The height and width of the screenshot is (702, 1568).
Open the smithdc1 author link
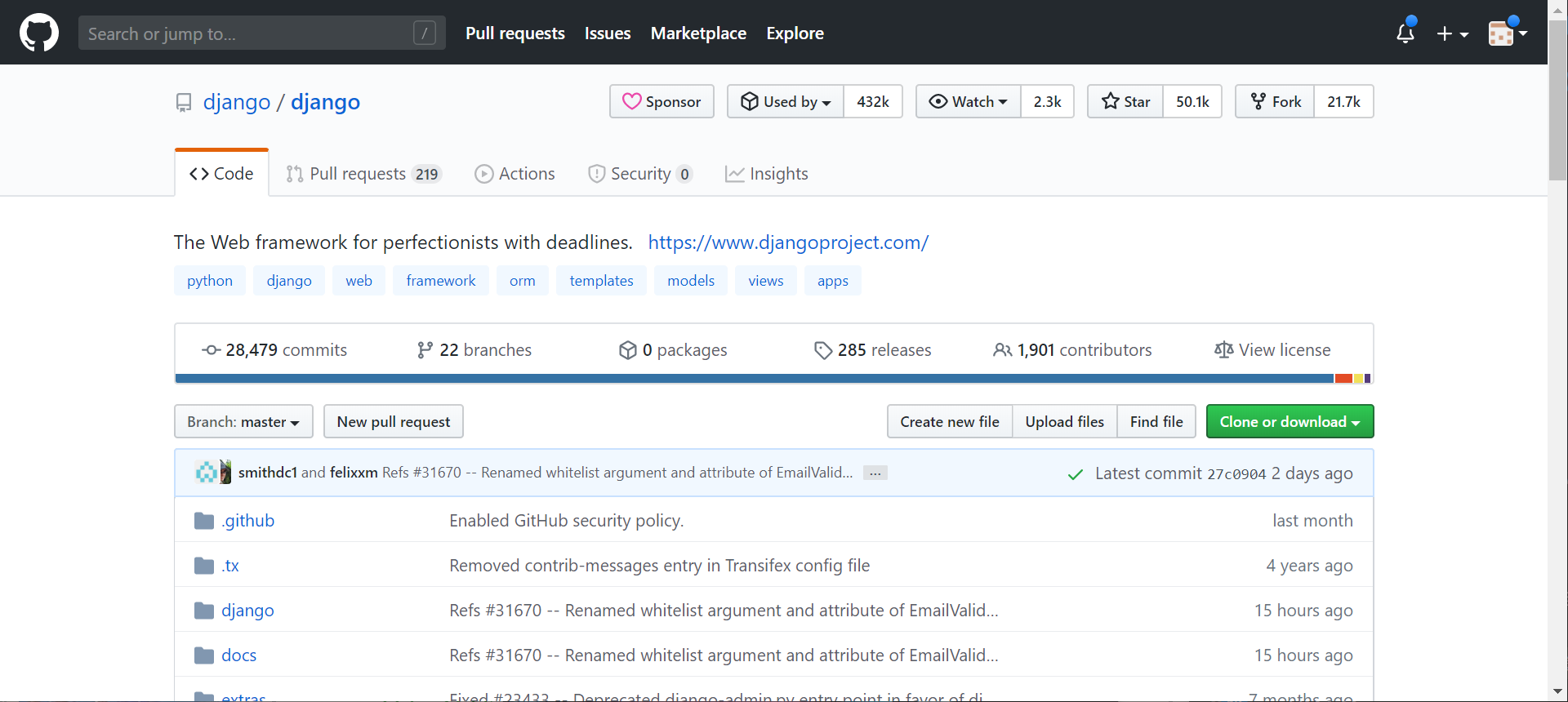pyautogui.click(x=268, y=473)
